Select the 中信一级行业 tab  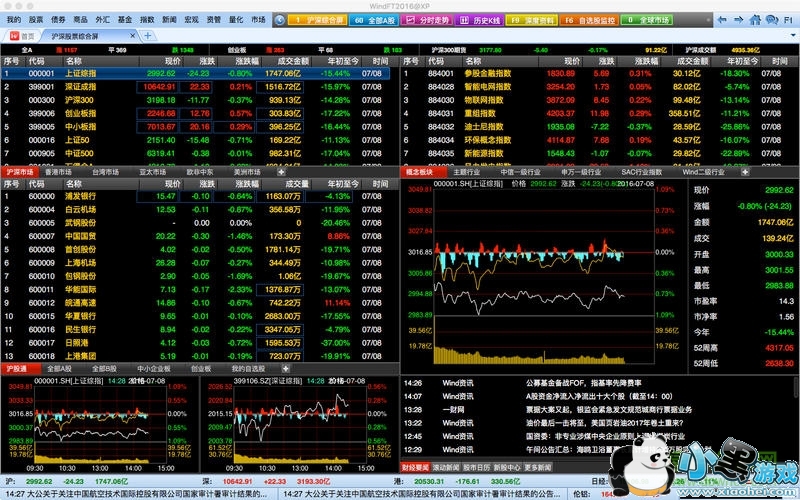click(x=520, y=172)
